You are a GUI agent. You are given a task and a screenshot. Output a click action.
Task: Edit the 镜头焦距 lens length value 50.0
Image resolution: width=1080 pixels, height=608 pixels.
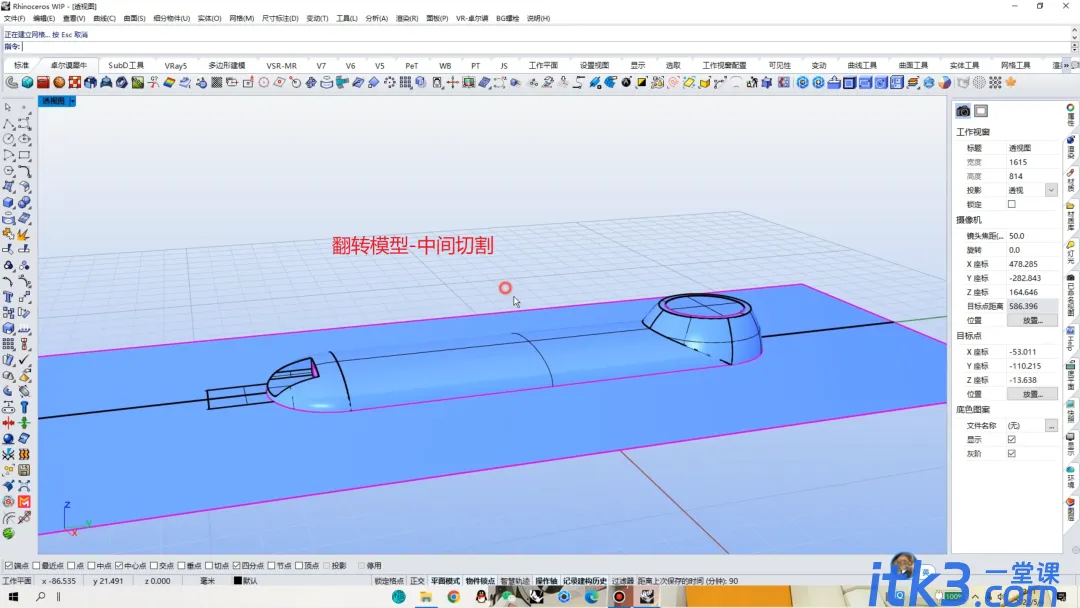[1032, 236]
